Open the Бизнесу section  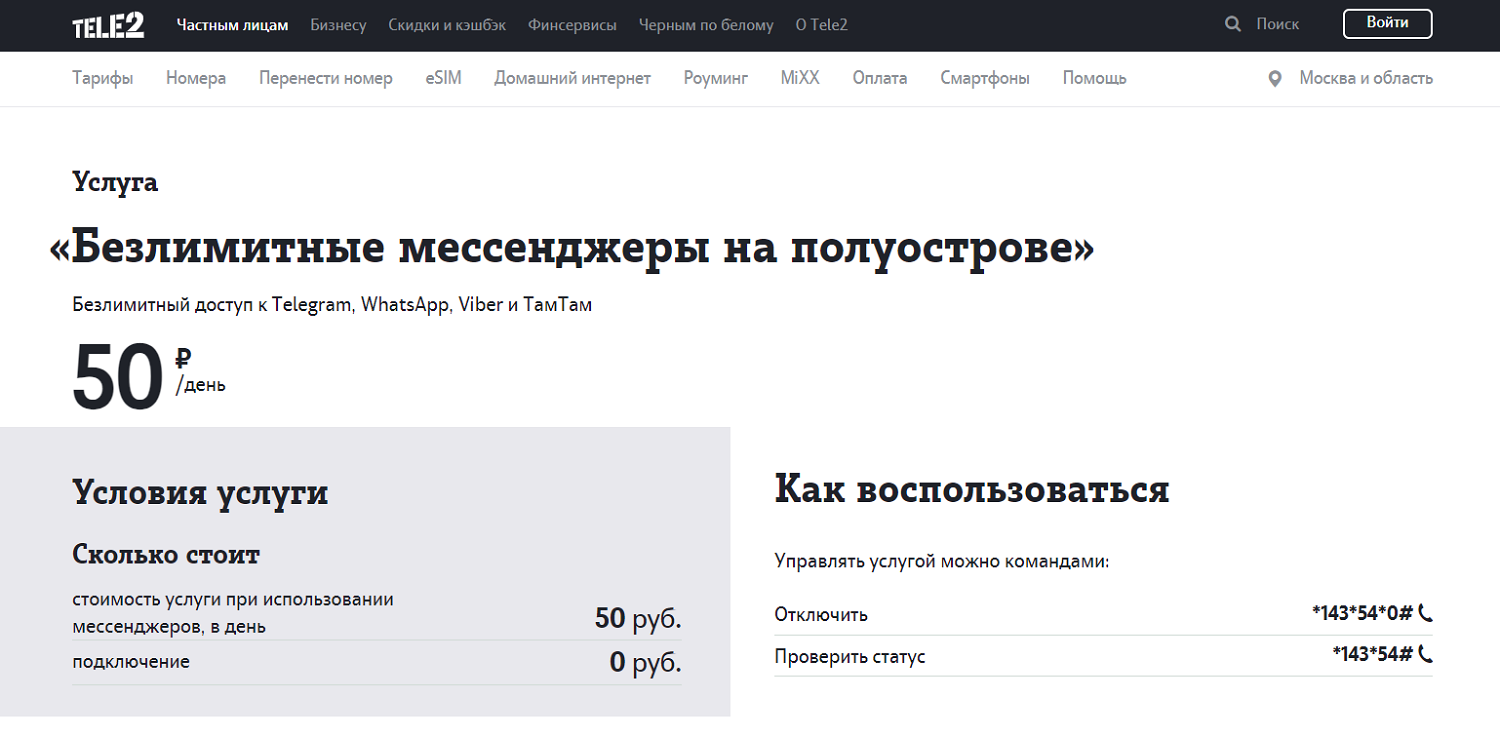tap(338, 25)
